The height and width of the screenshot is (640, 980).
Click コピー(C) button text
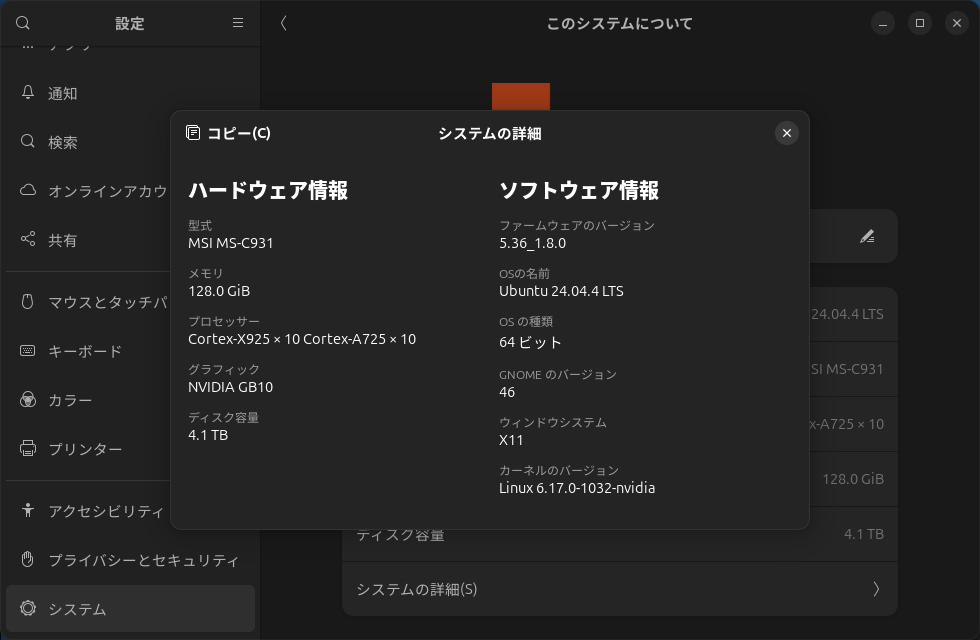click(x=239, y=133)
